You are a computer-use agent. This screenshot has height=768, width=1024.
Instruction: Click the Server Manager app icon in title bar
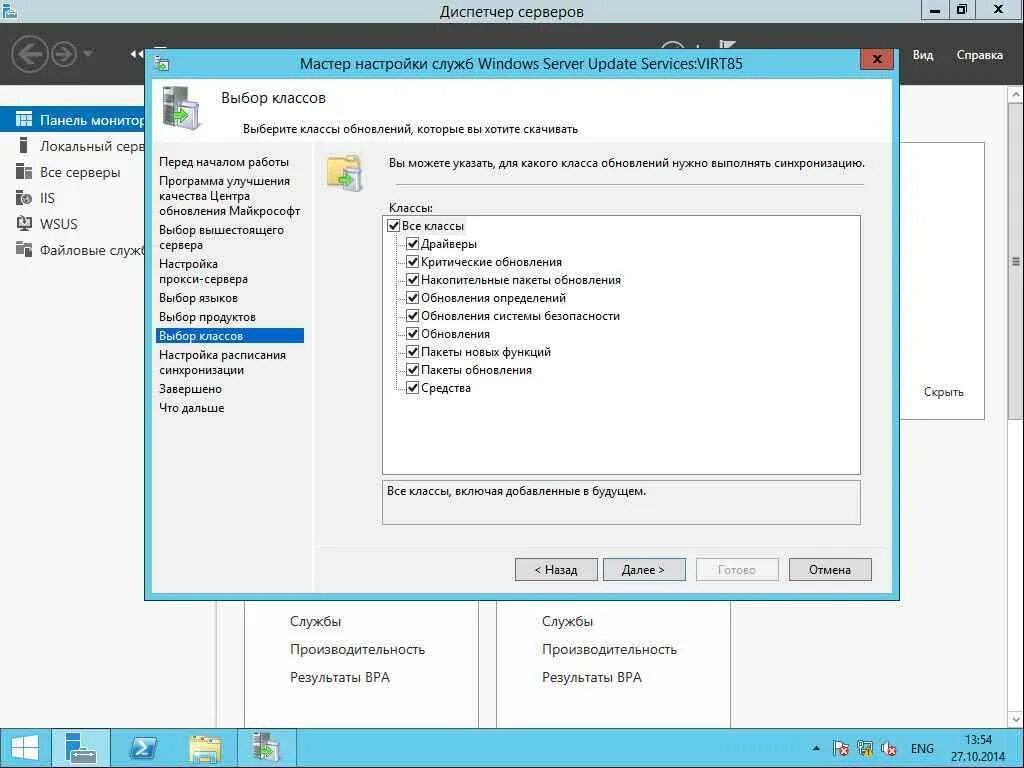(9, 10)
